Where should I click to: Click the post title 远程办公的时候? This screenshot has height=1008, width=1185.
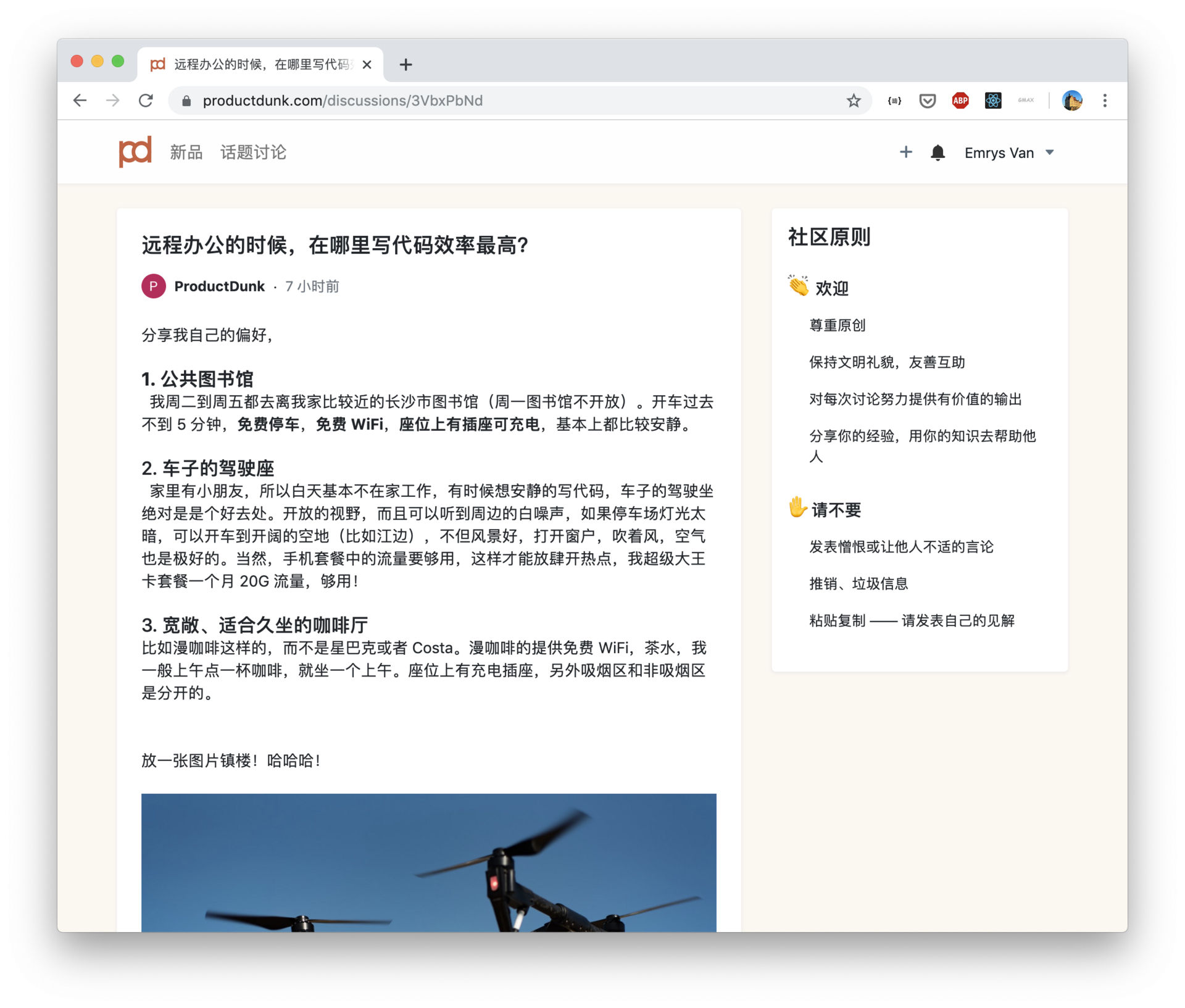point(335,245)
